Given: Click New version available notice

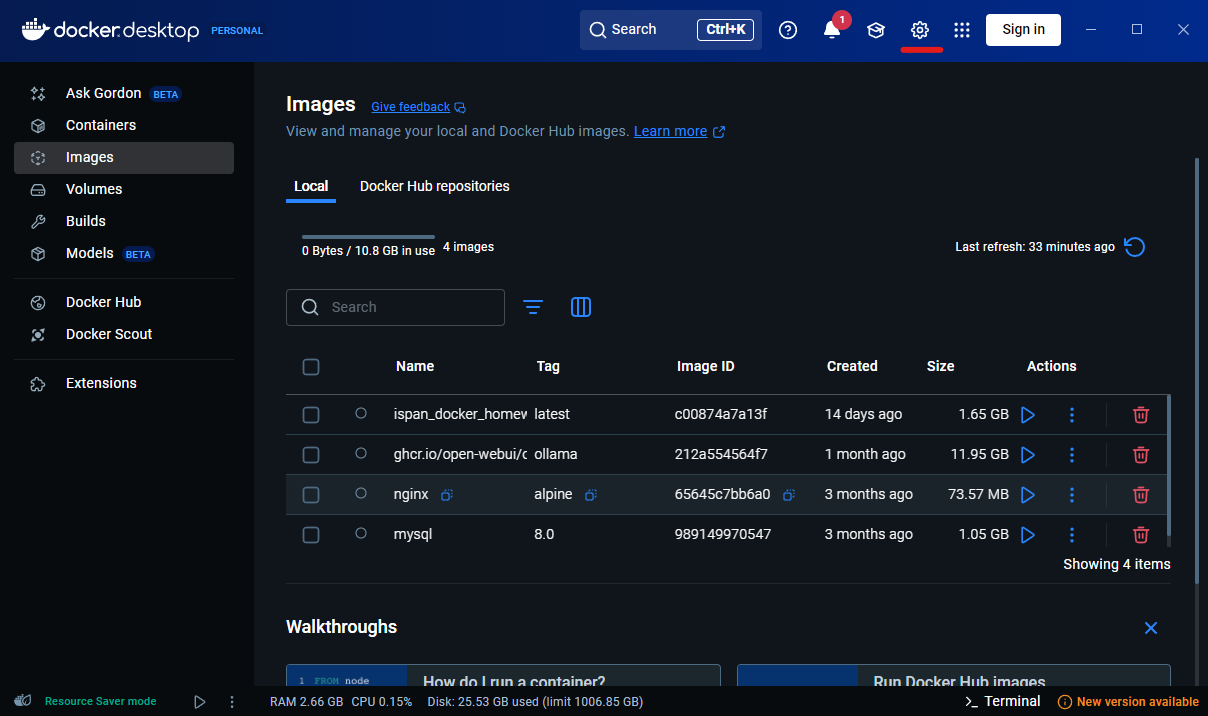Looking at the screenshot, I should (1128, 702).
